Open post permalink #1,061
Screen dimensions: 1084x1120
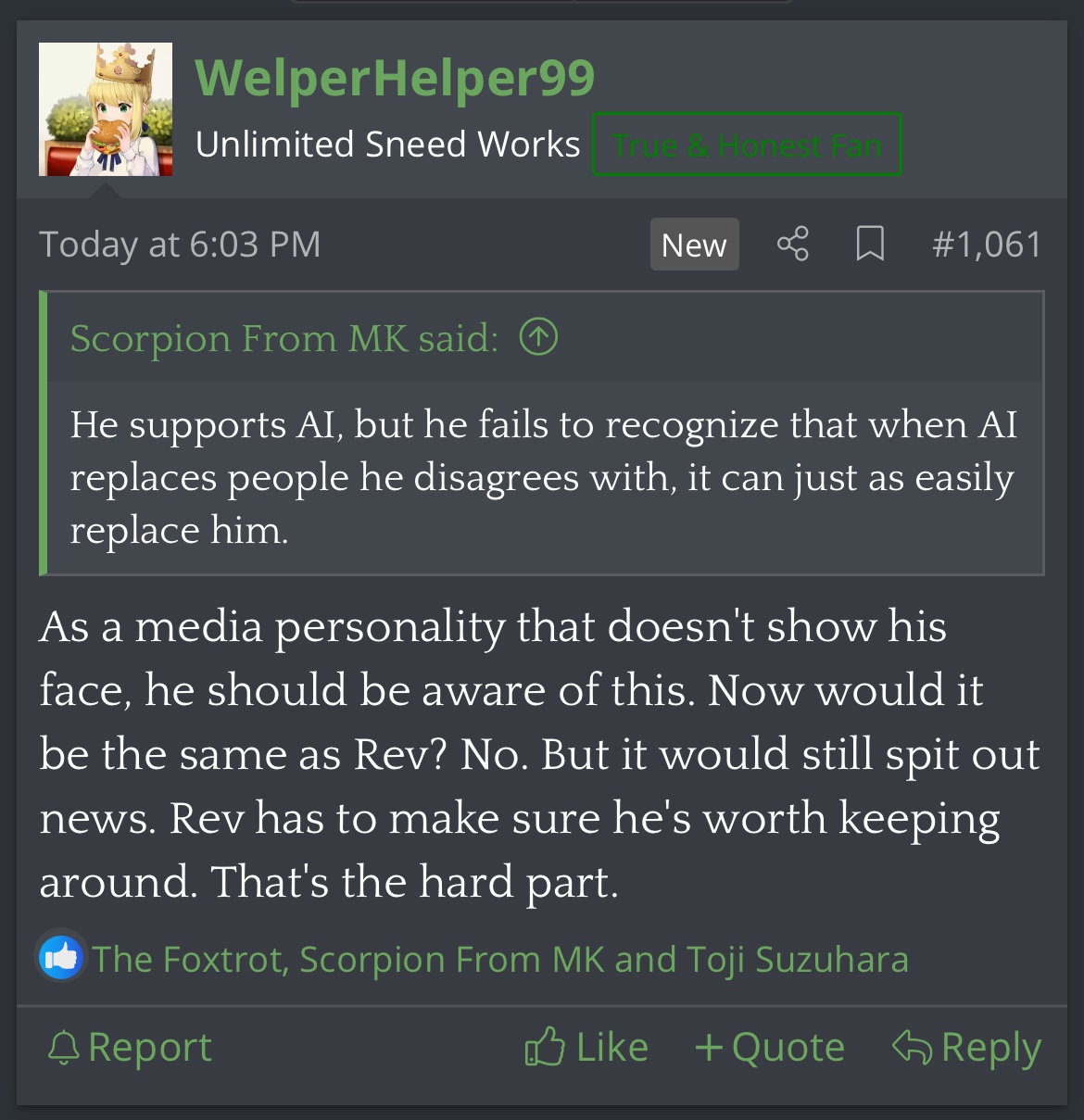pos(987,245)
